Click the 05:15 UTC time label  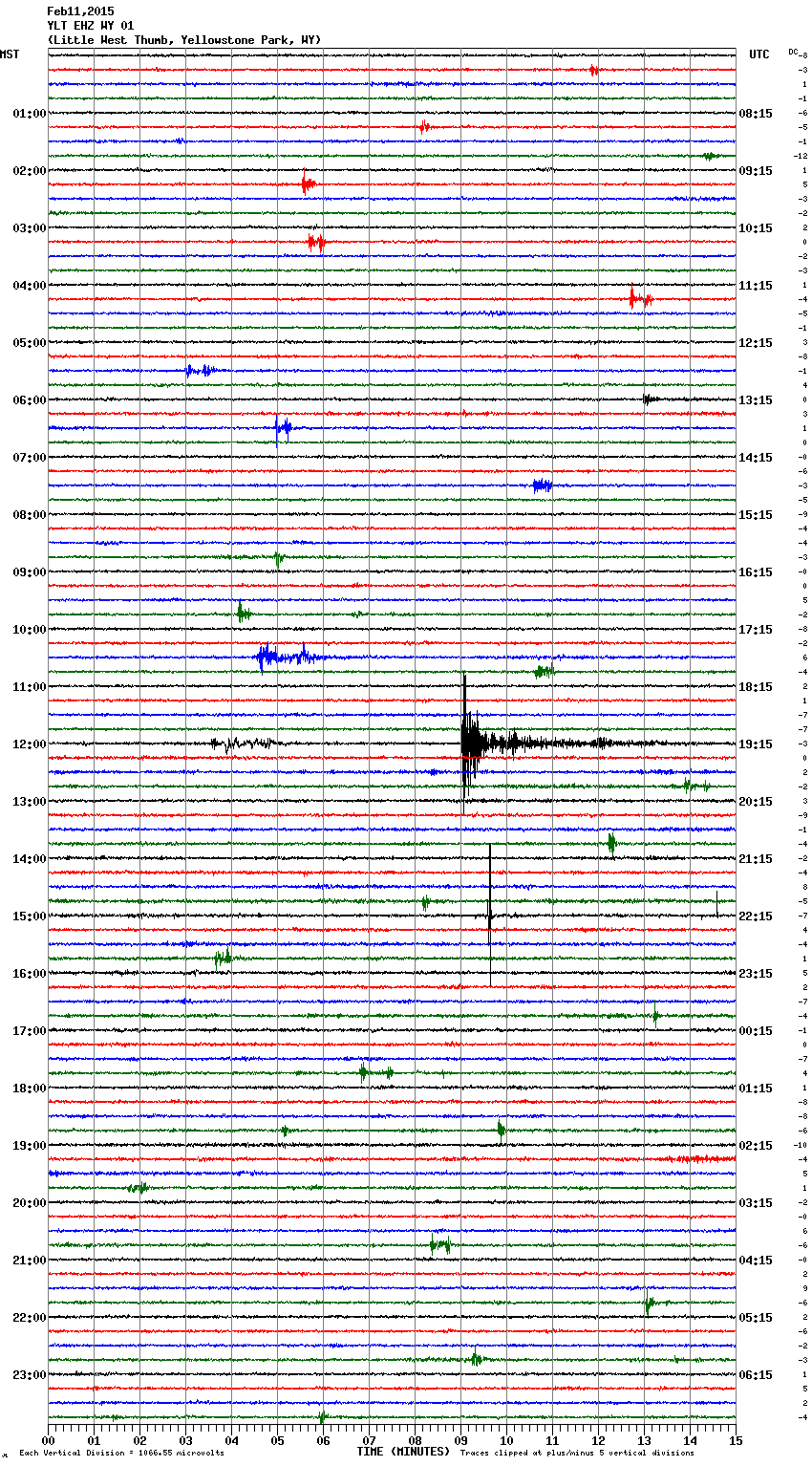point(756,1318)
